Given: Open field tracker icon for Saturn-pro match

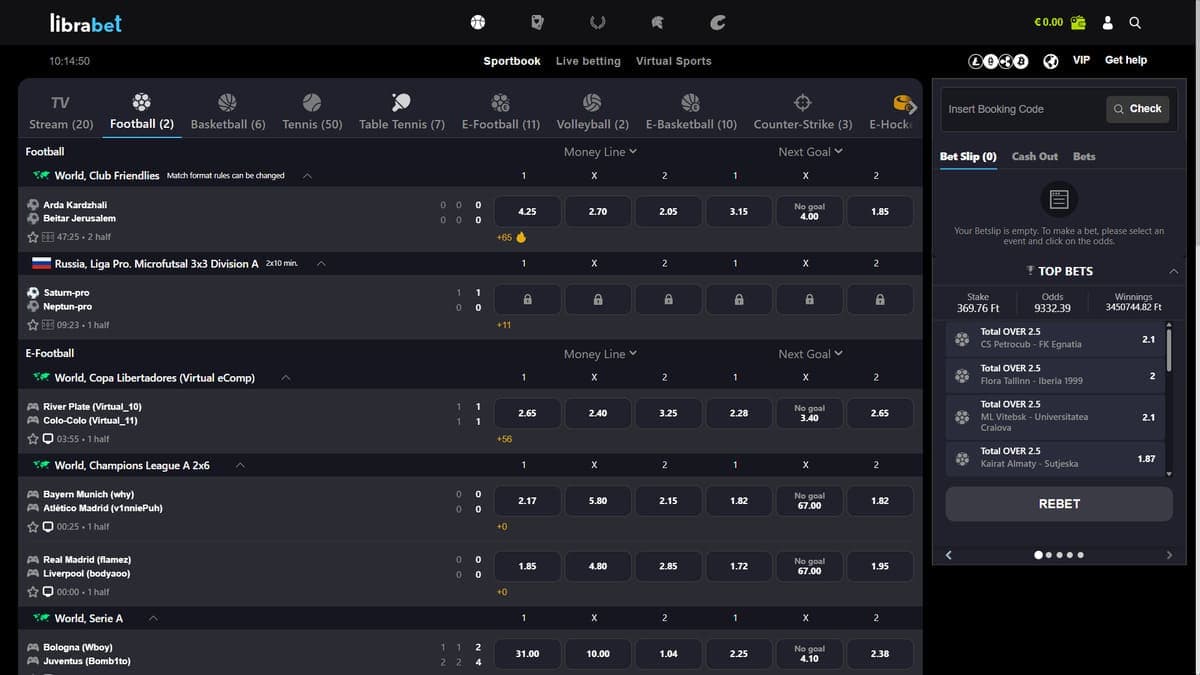Looking at the screenshot, I should tap(47, 325).
